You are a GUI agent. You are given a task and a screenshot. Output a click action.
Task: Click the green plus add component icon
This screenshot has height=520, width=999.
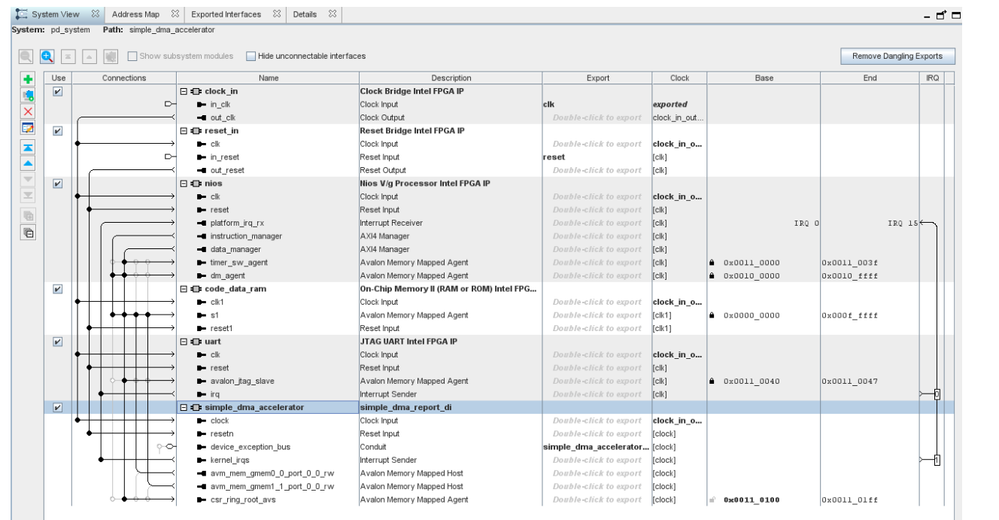click(x=28, y=79)
